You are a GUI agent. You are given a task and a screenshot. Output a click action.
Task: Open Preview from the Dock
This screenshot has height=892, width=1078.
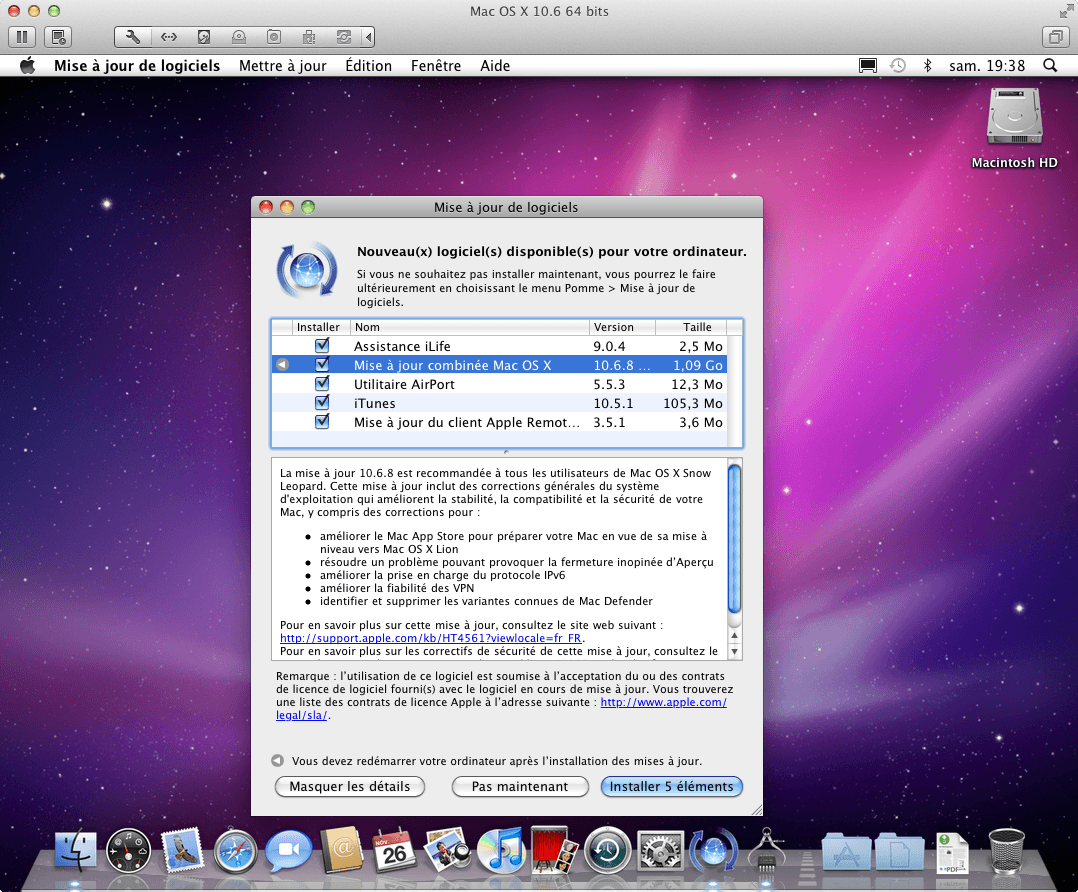448,850
